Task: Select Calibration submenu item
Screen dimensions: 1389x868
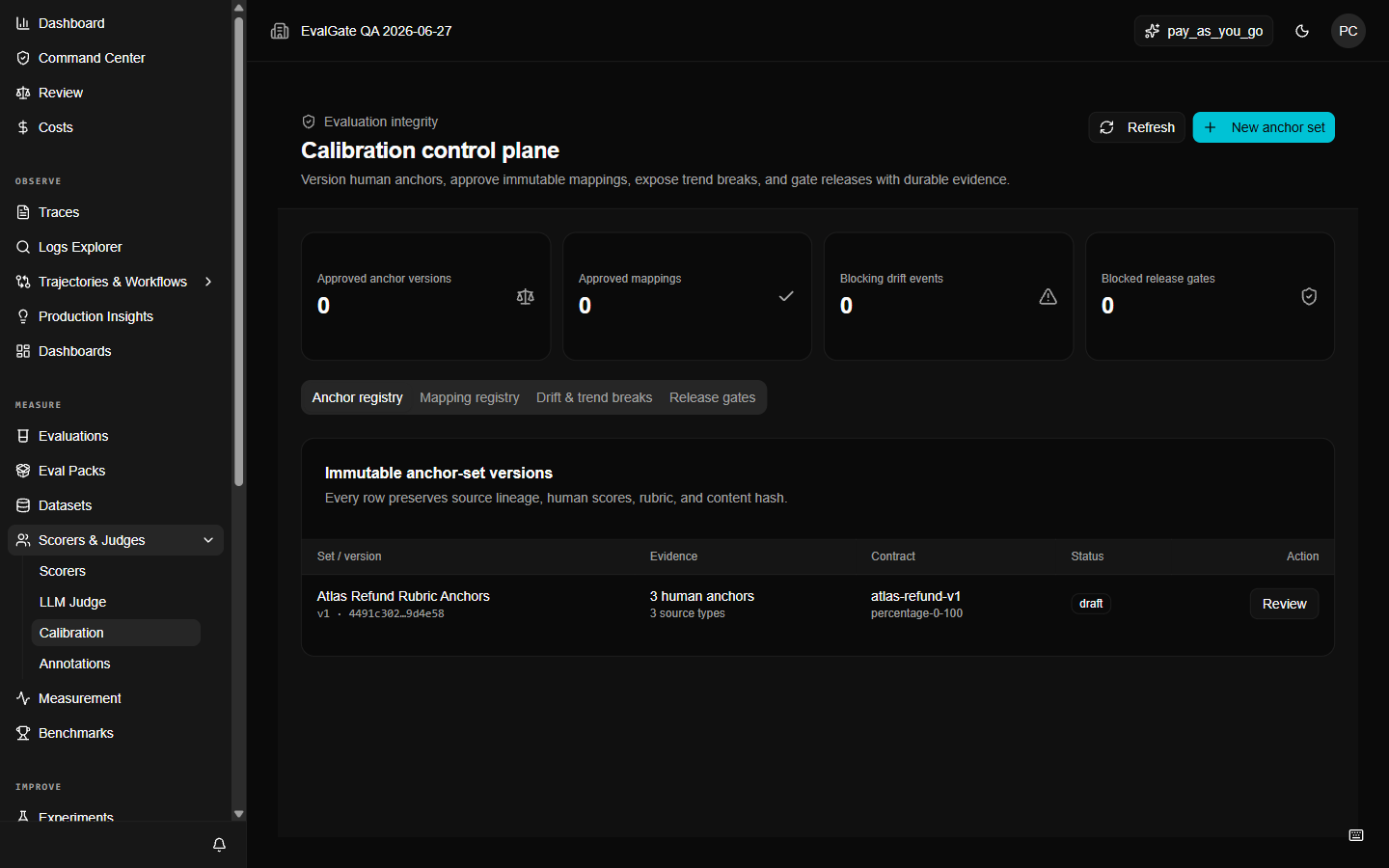Action: coord(116,633)
